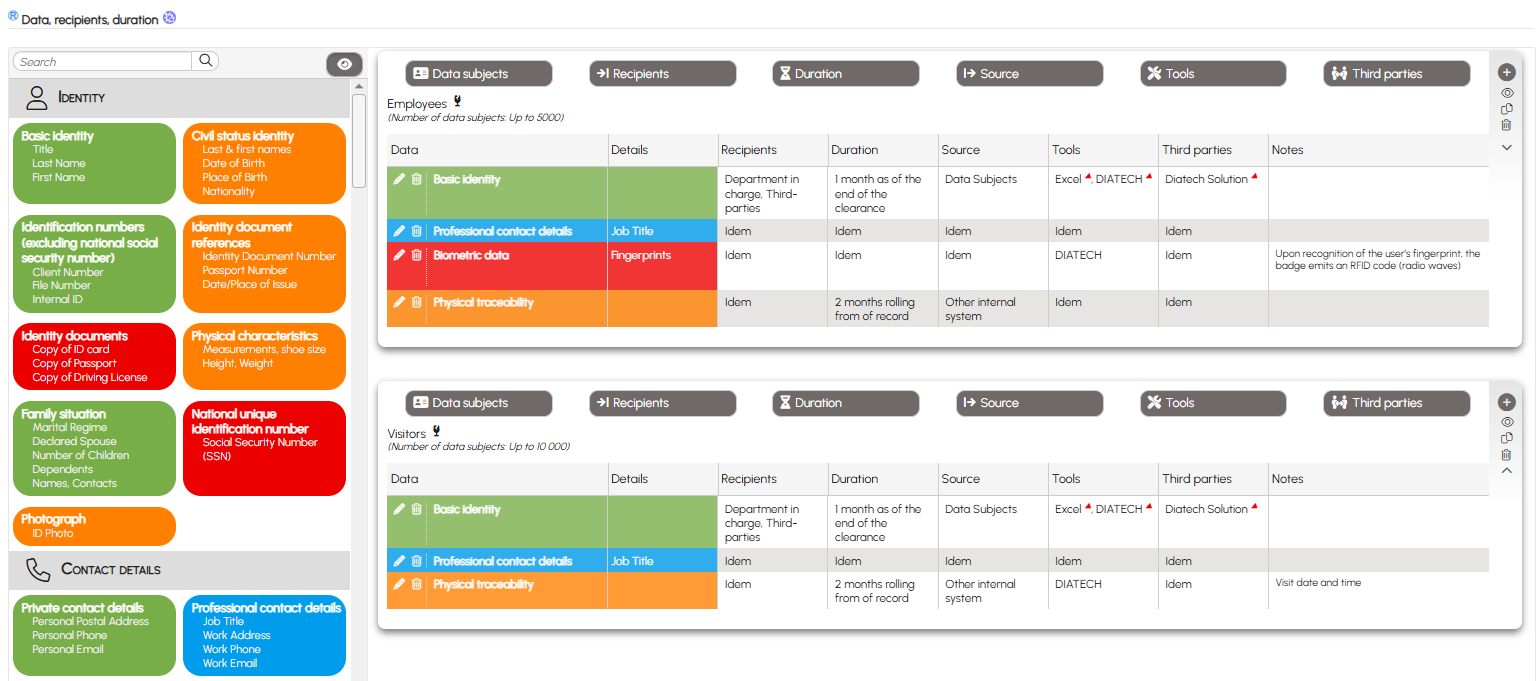The height and width of the screenshot is (681, 1540).
Task: Click the Third parties button in the Visitors card
Action: pos(1396,403)
